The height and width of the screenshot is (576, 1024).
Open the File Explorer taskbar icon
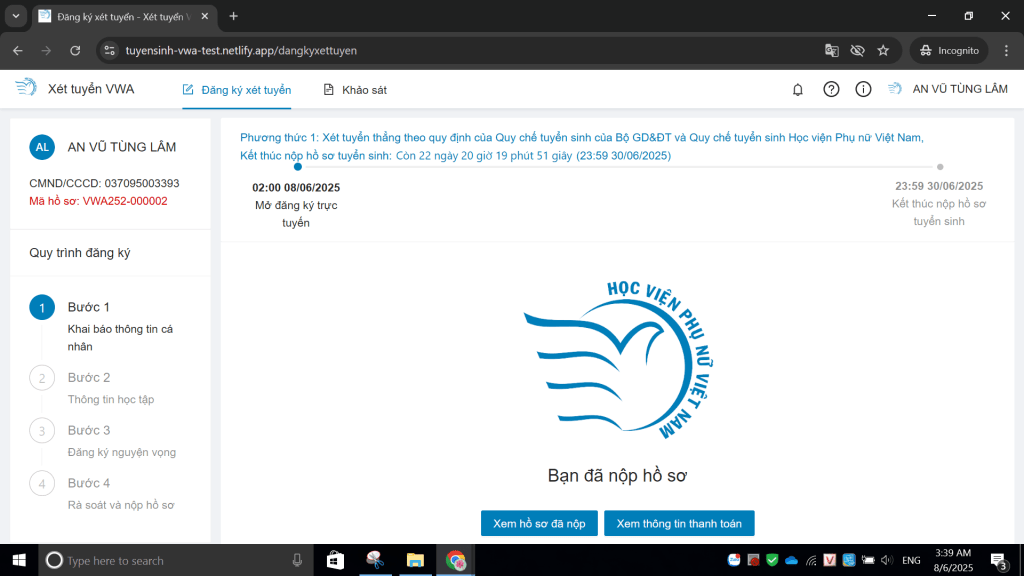[x=415, y=560]
